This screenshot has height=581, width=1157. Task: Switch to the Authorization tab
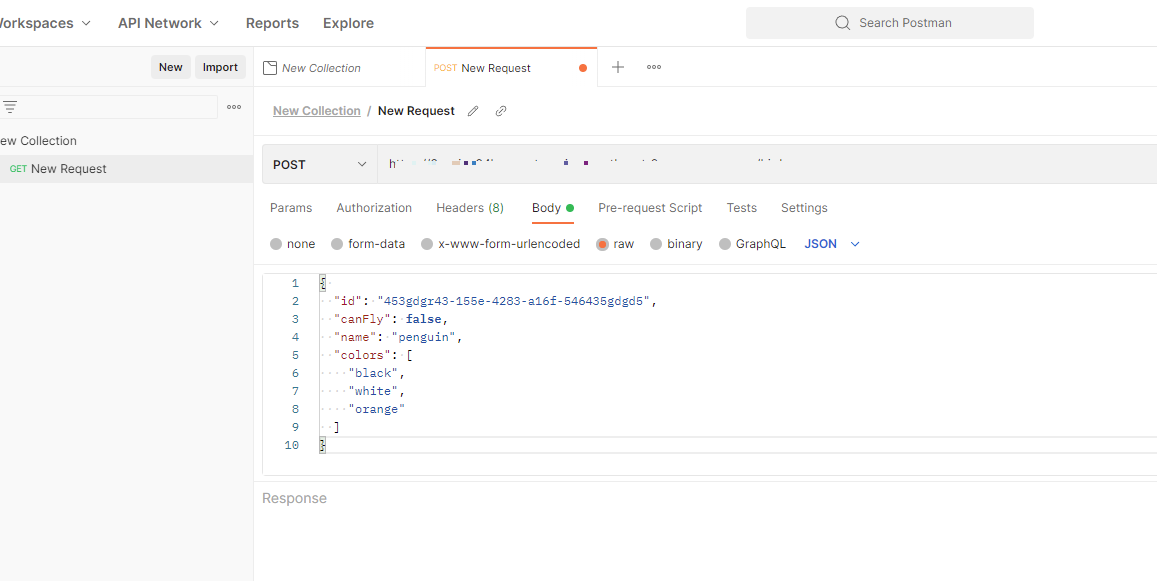coord(374,208)
